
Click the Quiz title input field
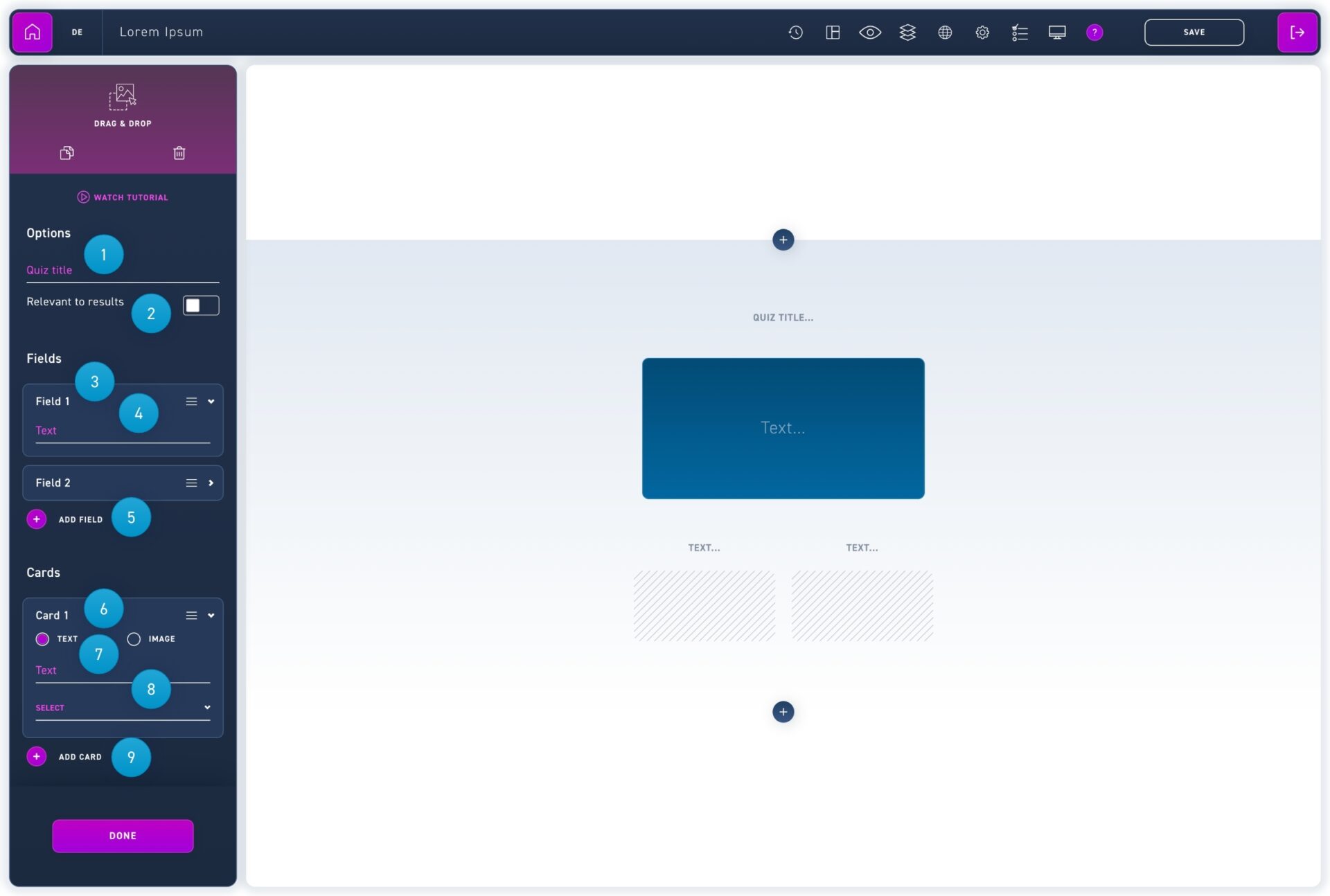(x=123, y=271)
